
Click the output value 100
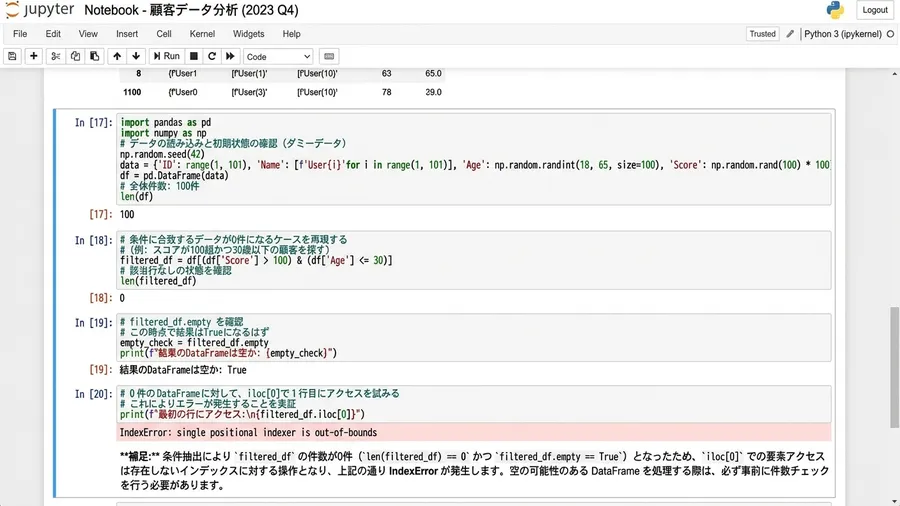coord(127,215)
